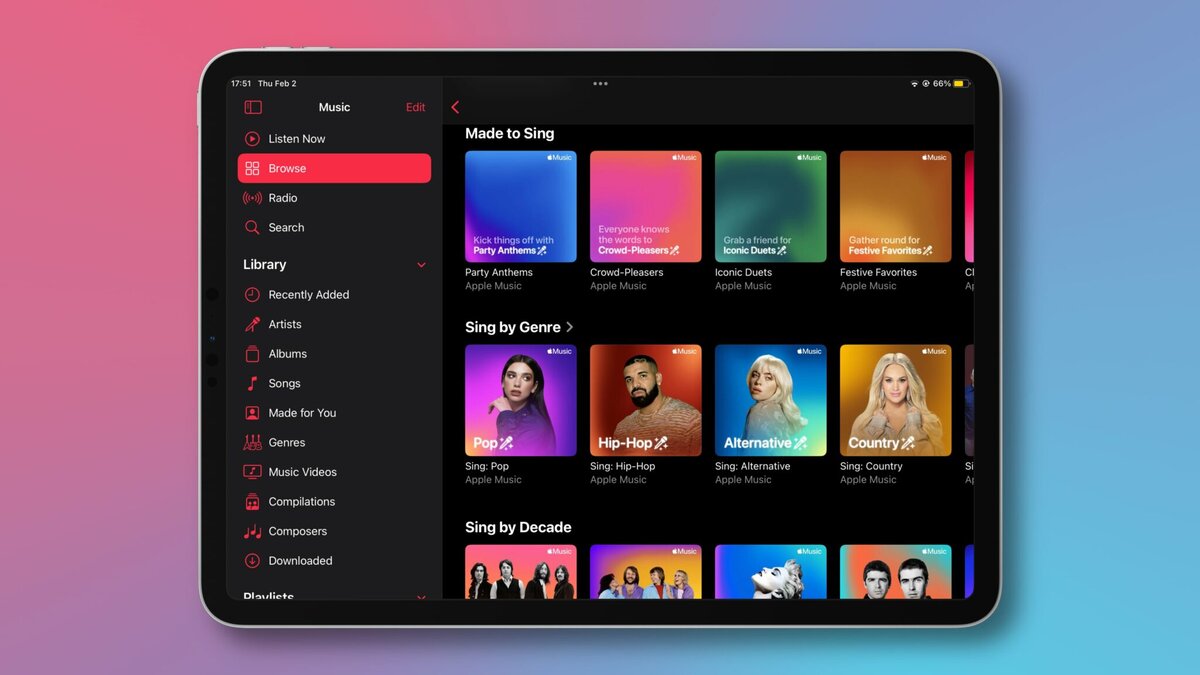Click the Downloaded arrow icon
The width and height of the screenshot is (1200, 675).
(252, 561)
